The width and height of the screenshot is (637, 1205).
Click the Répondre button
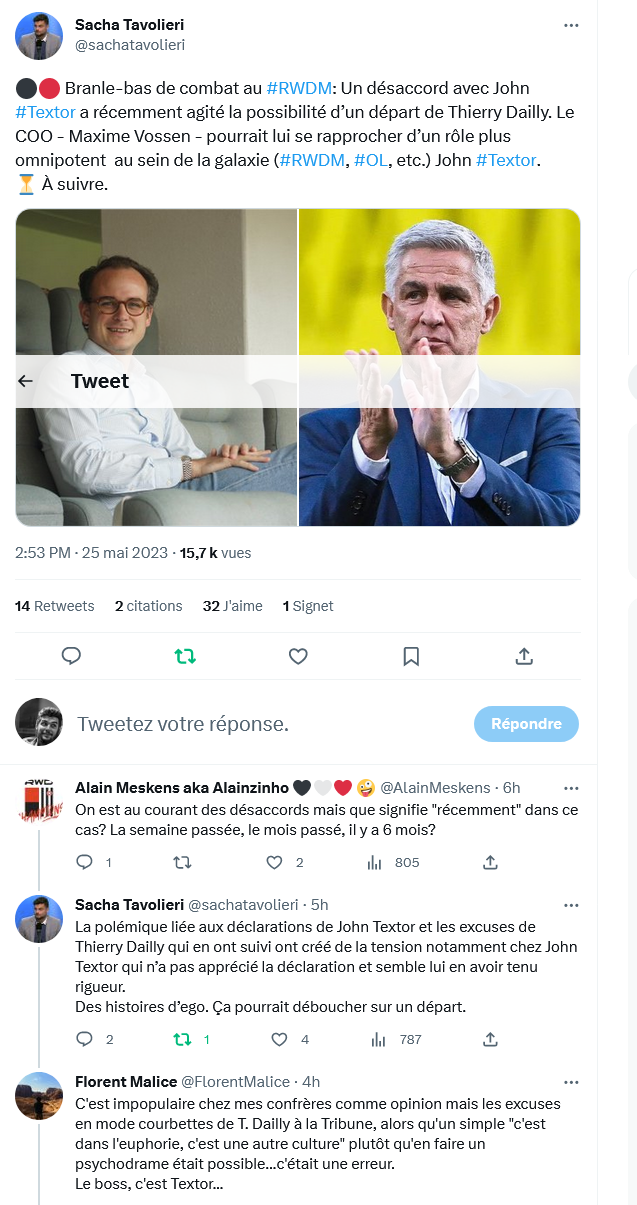coord(526,724)
